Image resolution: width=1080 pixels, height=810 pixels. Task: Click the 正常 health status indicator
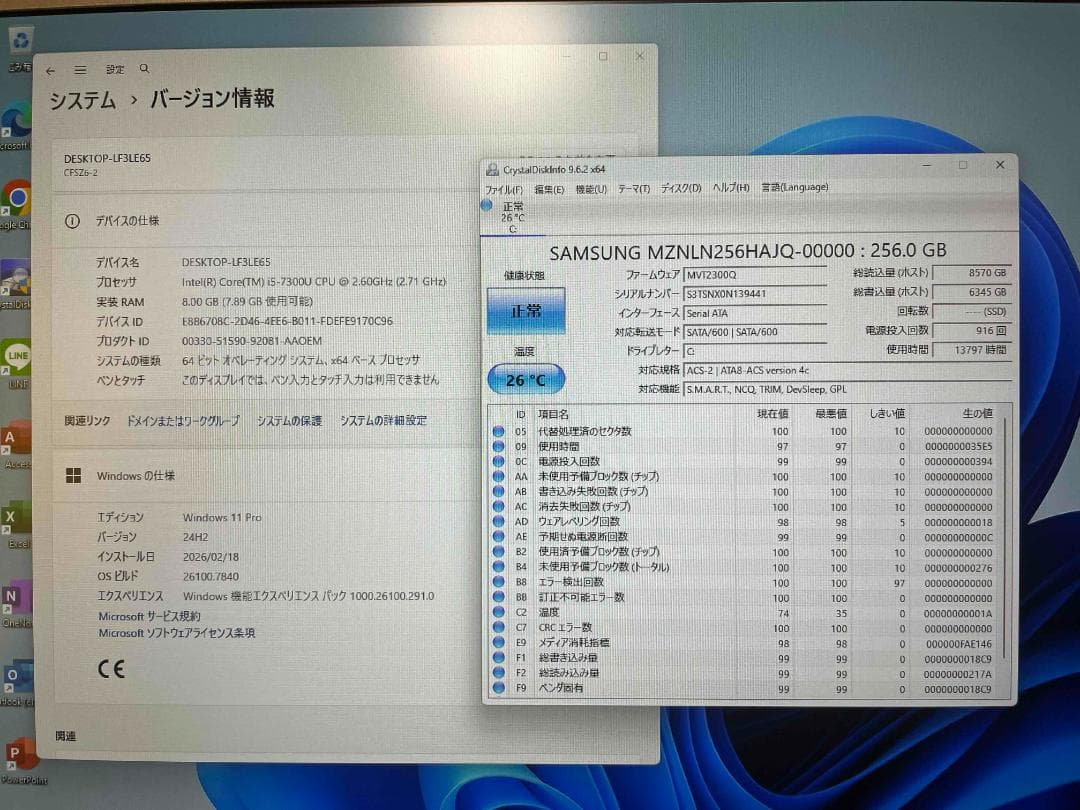point(525,311)
